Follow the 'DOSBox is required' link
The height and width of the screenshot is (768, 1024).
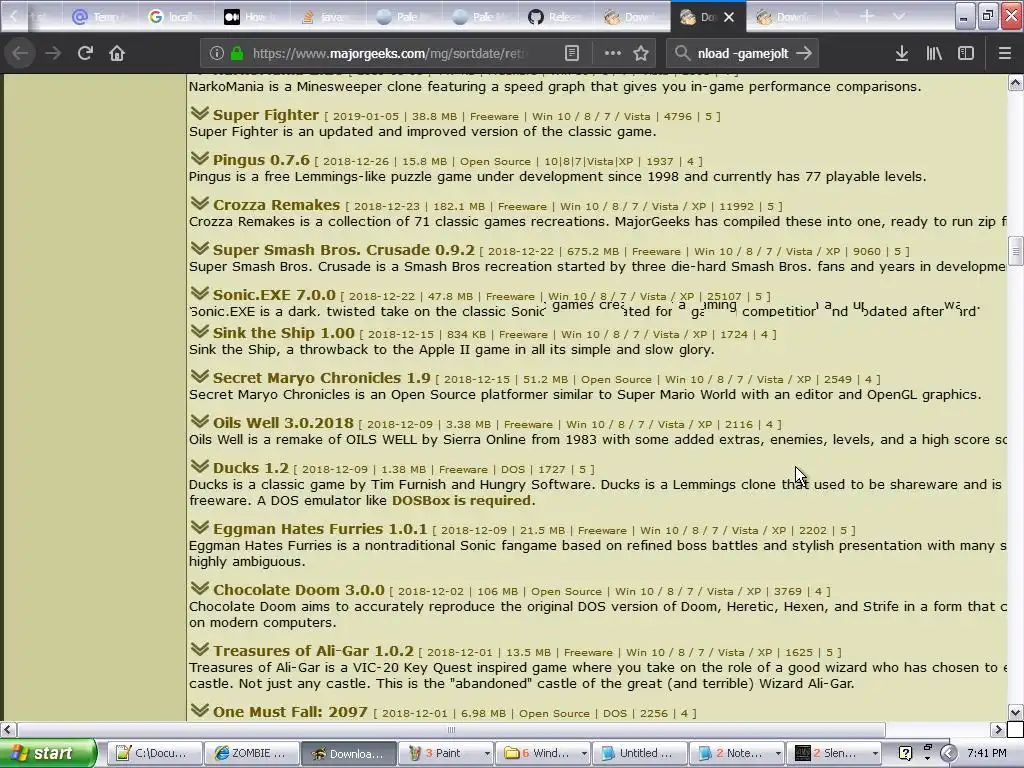click(461, 501)
